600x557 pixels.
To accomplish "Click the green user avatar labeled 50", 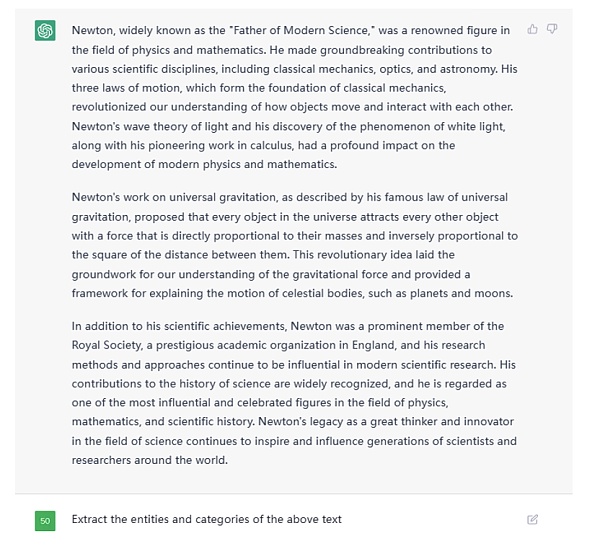I will pyautogui.click(x=45, y=520).
